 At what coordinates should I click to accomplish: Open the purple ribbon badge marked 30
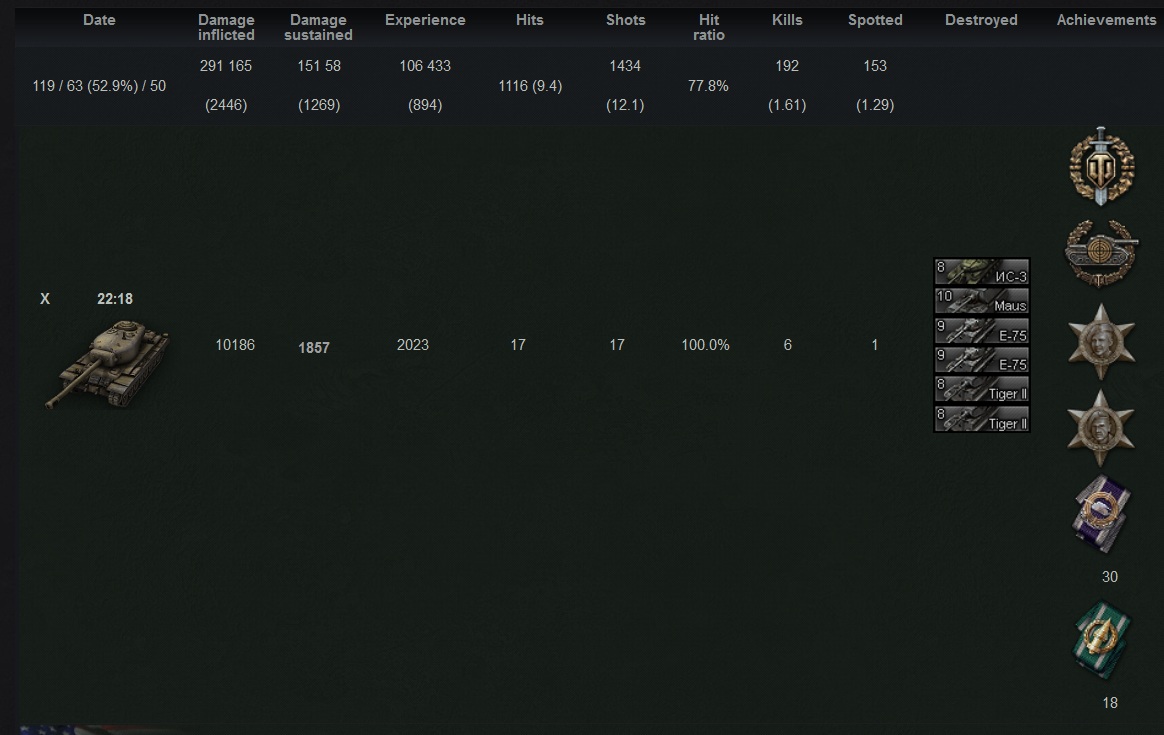click(x=1101, y=513)
